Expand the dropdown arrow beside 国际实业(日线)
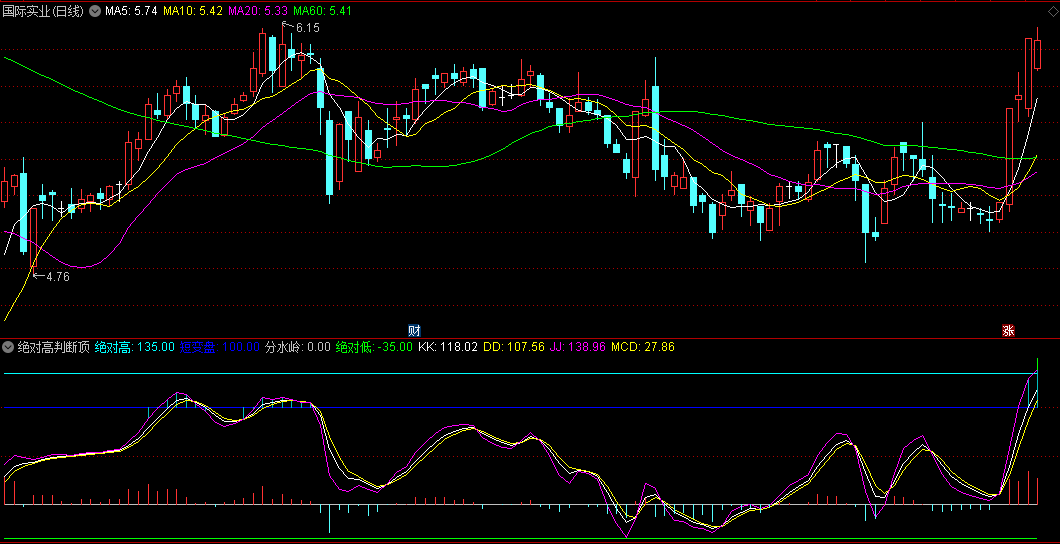 click(95, 11)
